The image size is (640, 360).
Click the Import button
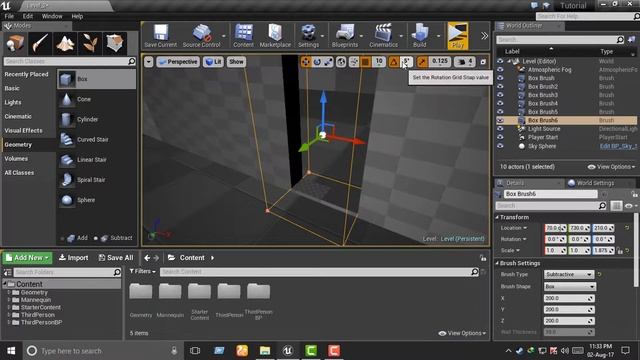tap(73, 258)
